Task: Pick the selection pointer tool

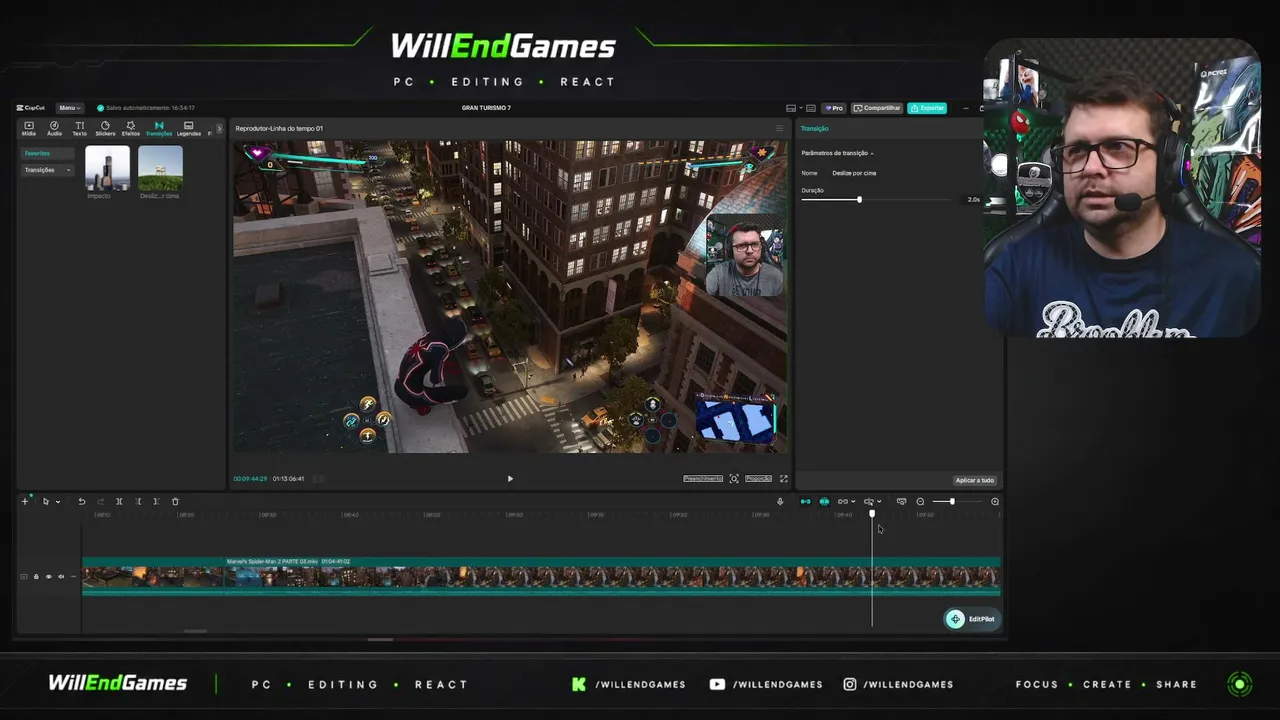Action: (45, 502)
